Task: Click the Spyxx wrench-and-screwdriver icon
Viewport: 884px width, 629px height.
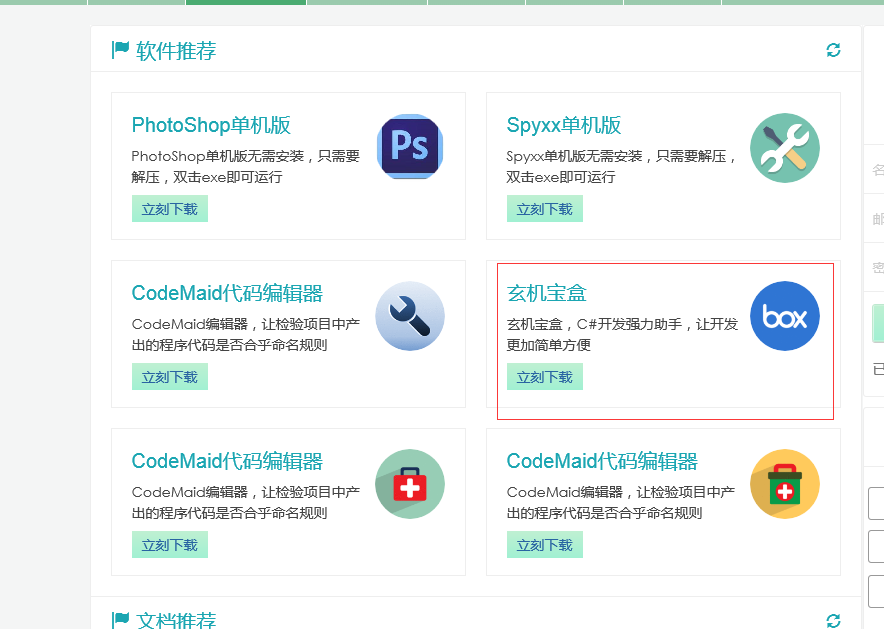Action: pos(785,148)
